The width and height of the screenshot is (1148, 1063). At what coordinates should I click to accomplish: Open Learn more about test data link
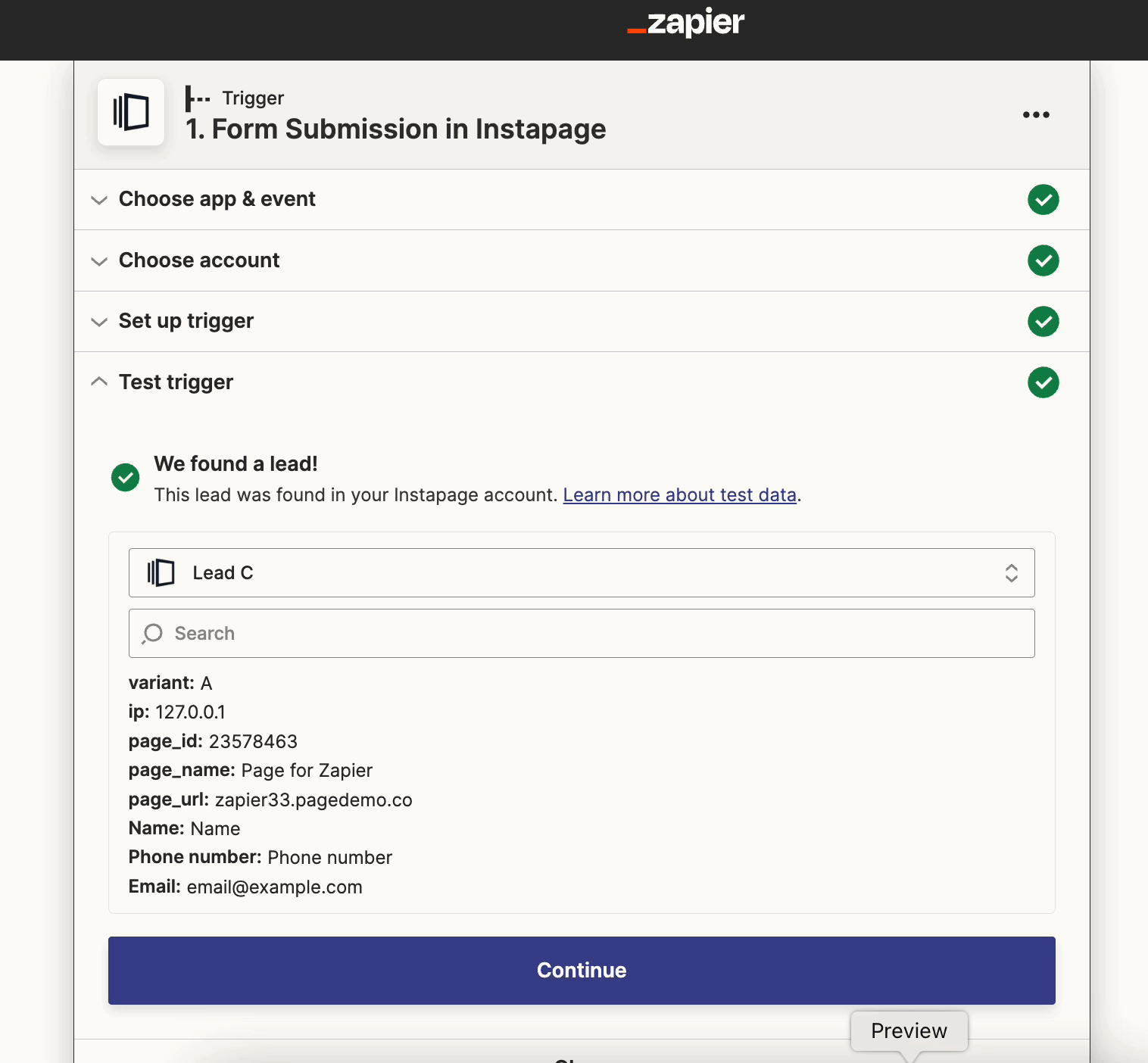(x=680, y=495)
